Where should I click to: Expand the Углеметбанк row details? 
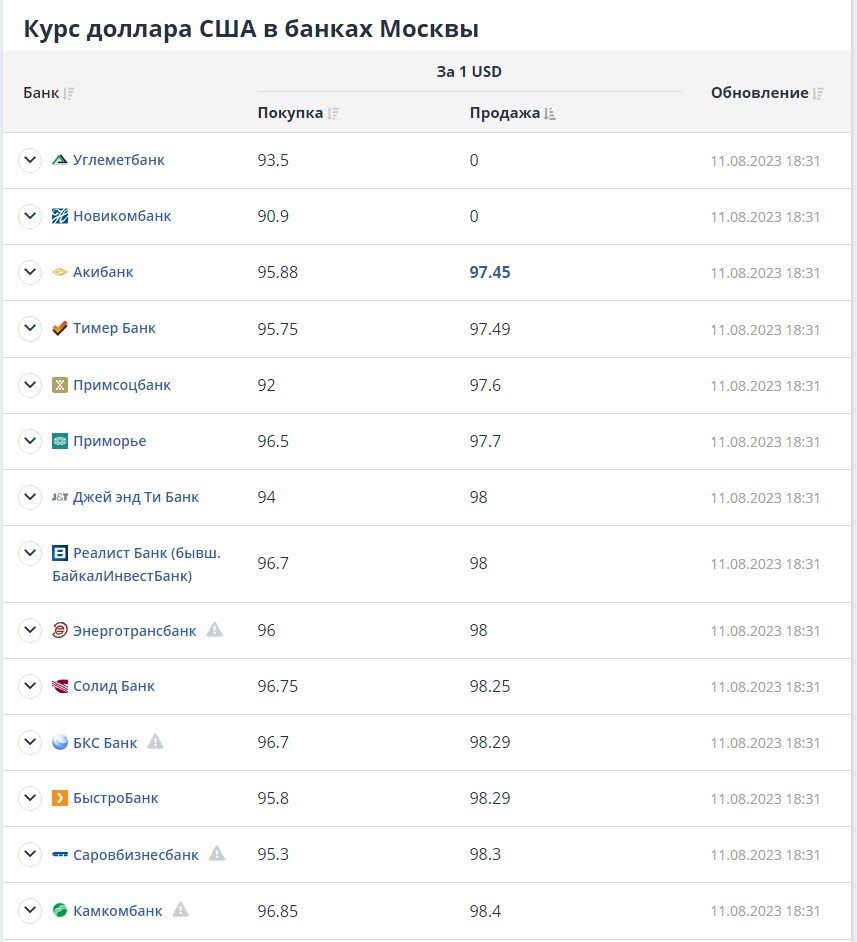point(30,160)
